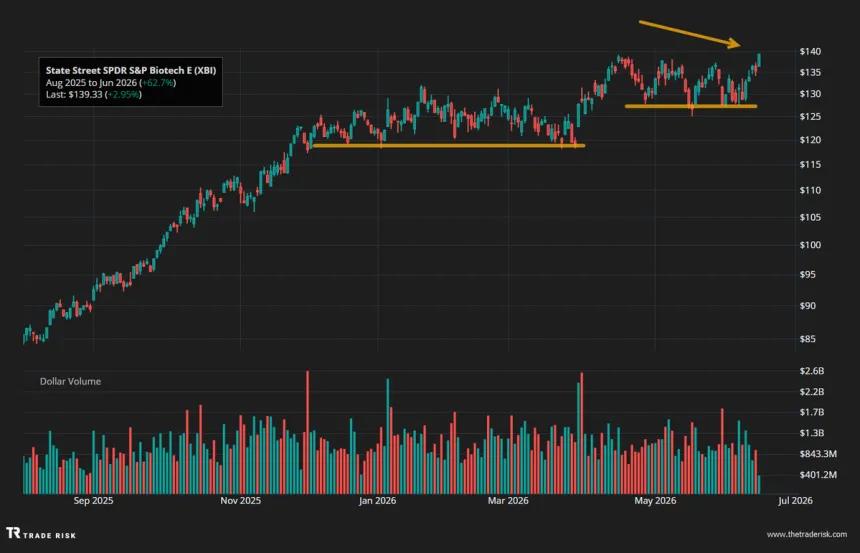
Task: Open the www.thetraderisk.com link
Action: click(807, 534)
